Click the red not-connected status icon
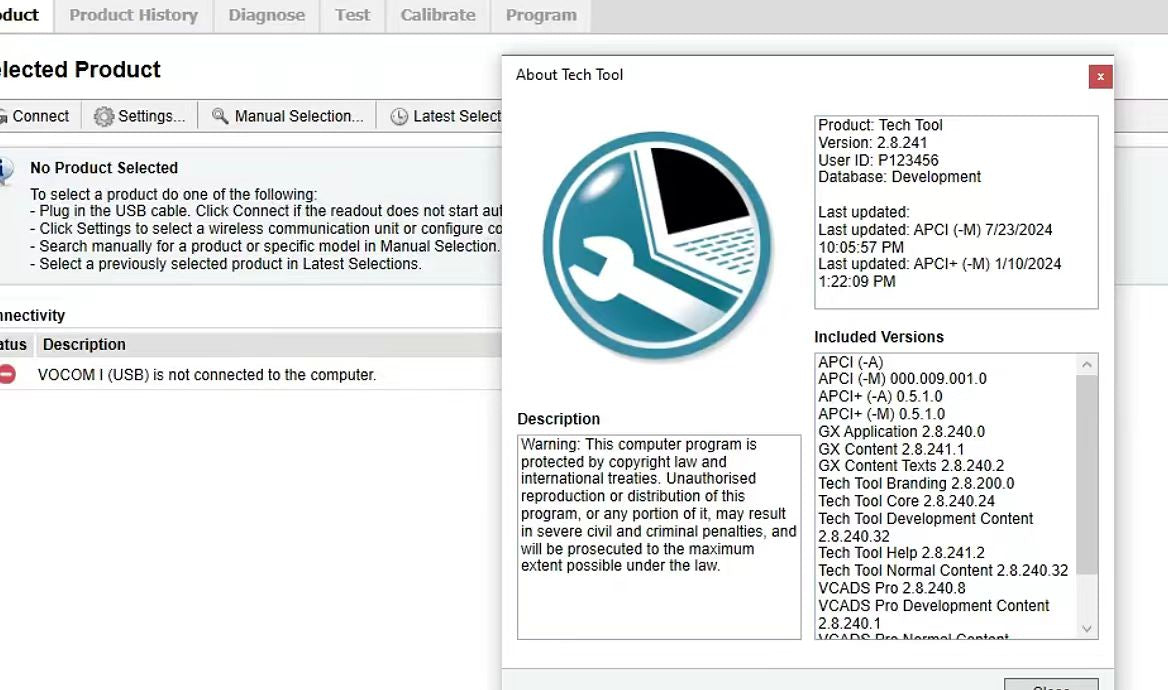This screenshot has height=690, width=1168. click(8, 375)
